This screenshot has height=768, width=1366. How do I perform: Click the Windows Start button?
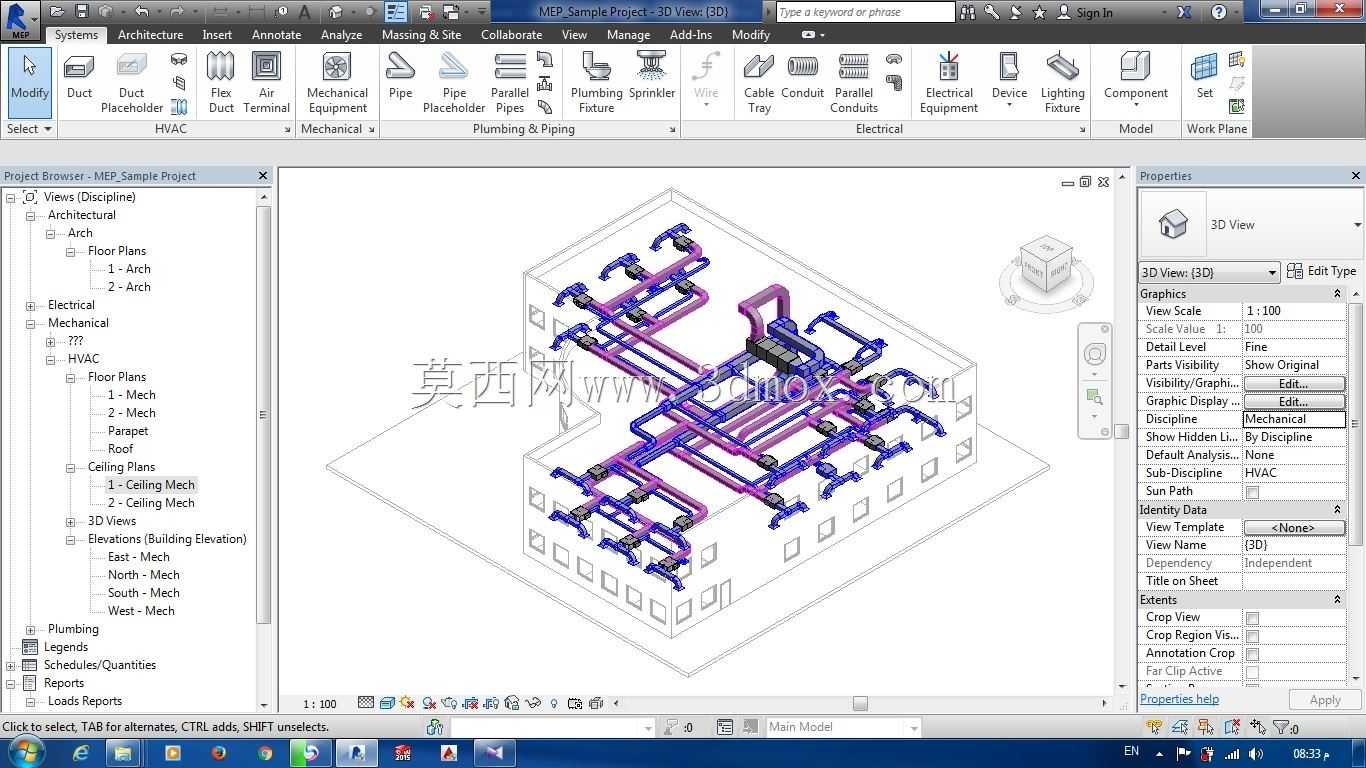coord(26,752)
